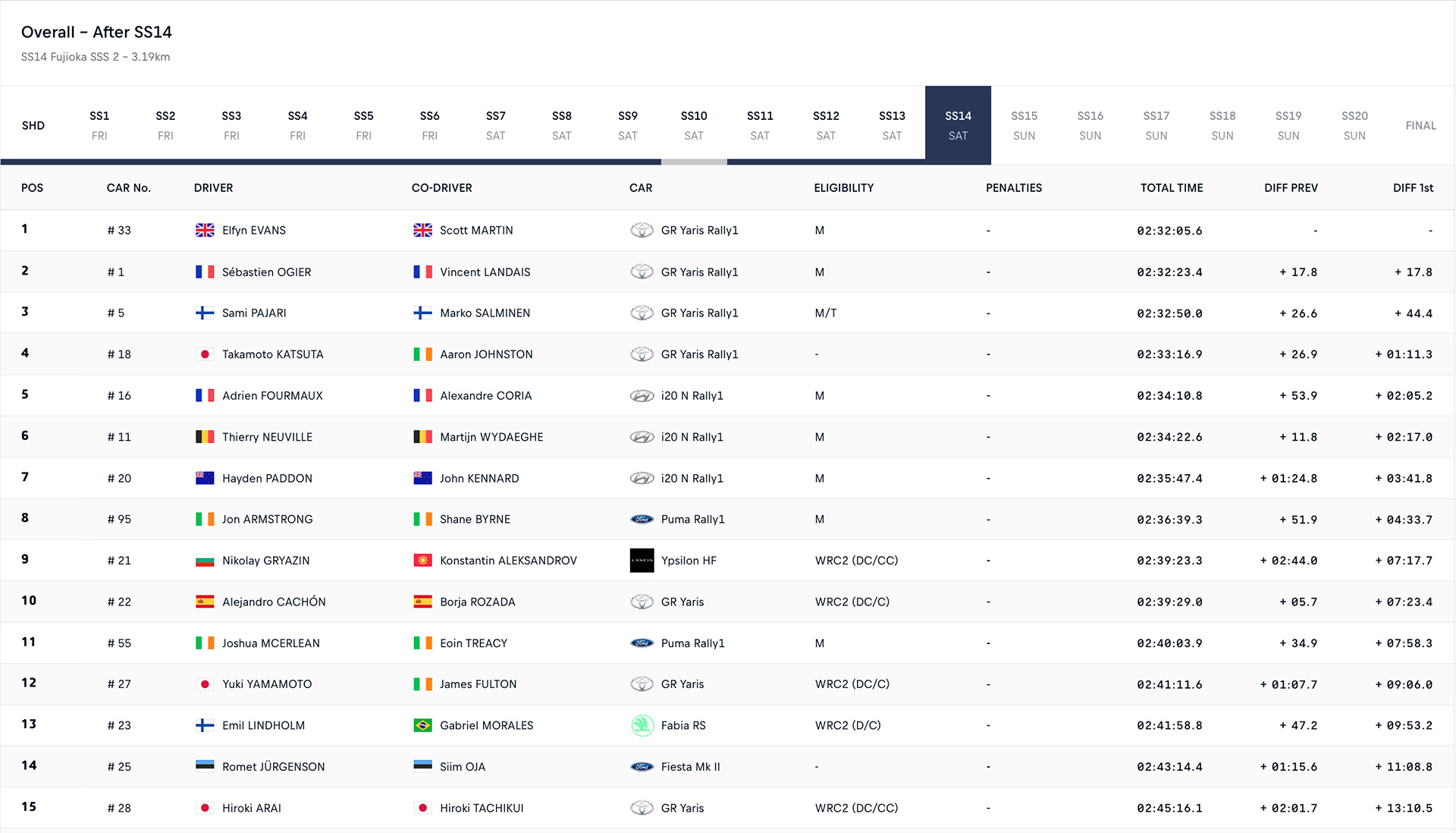
Task: Open SS10 SAT stage tab
Action: pyautogui.click(x=694, y=125)
